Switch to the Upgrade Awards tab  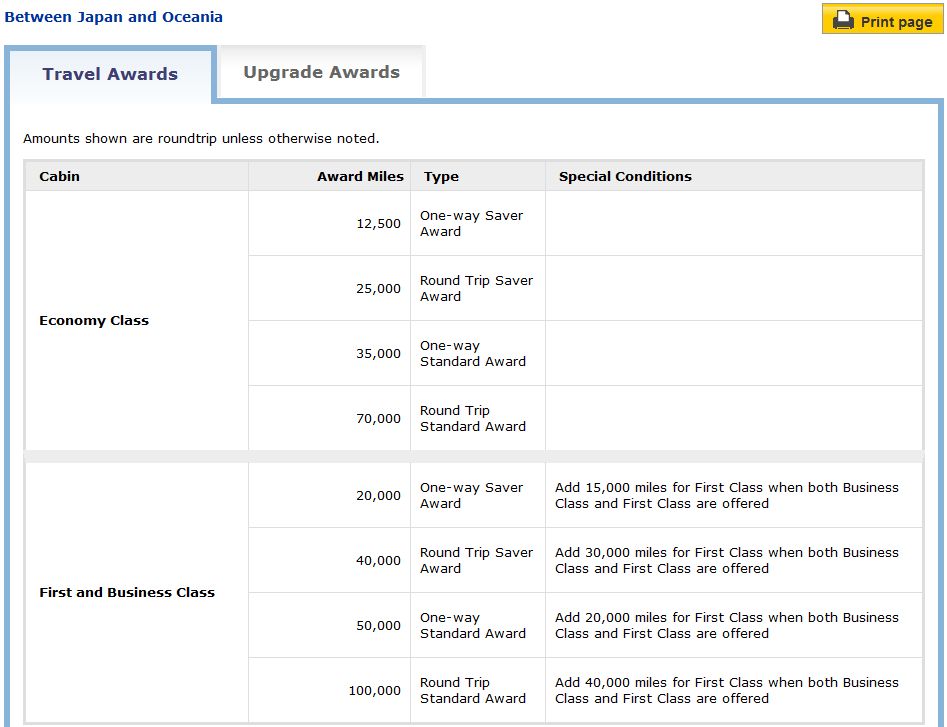(321, 72)
